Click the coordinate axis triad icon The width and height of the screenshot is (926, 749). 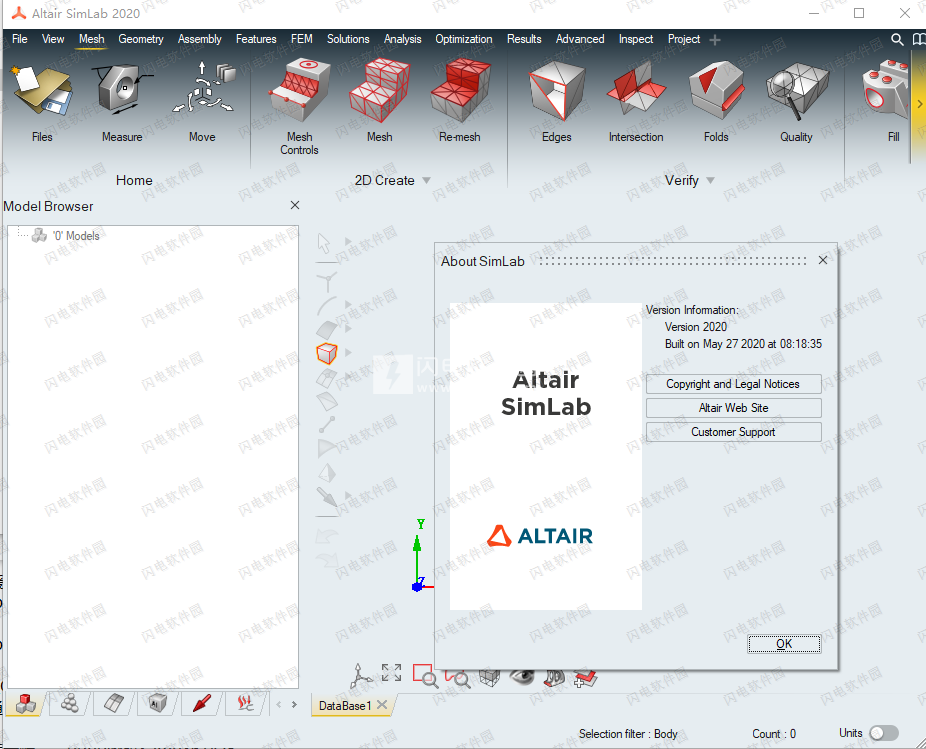(360, 676)
